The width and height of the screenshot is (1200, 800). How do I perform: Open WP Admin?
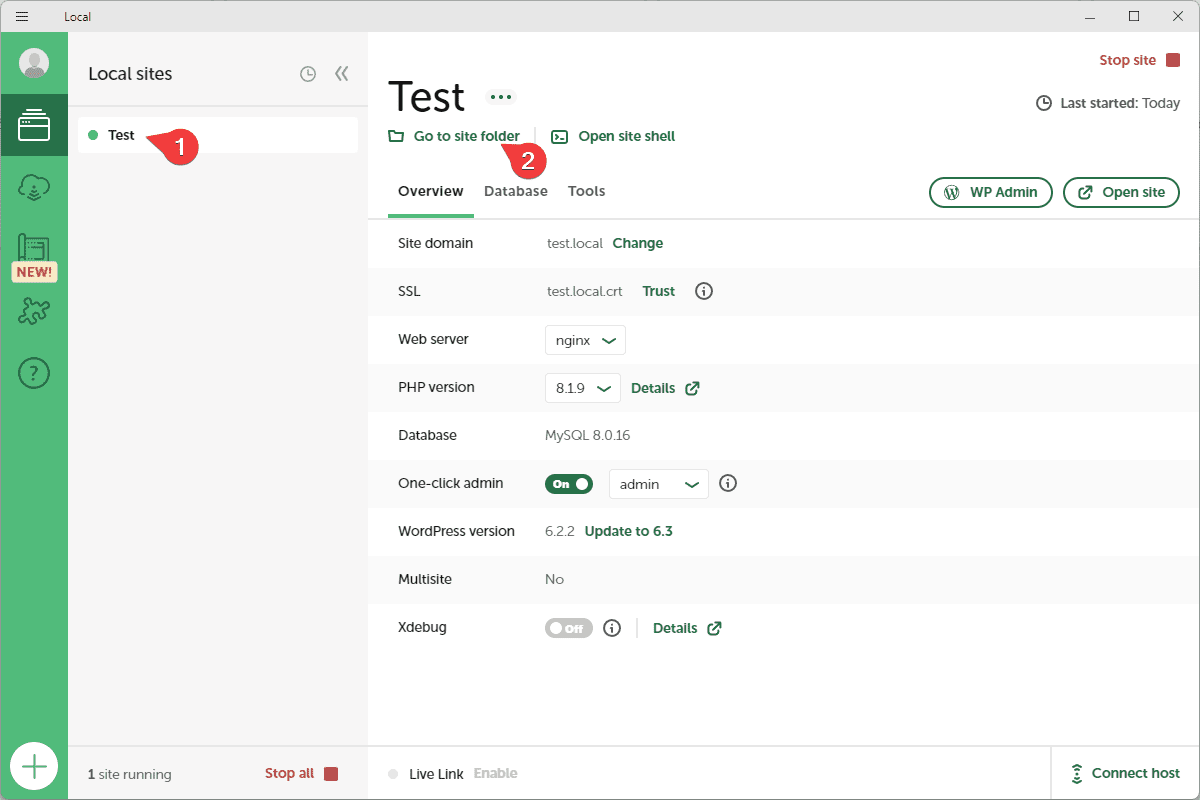pos(991,192)
